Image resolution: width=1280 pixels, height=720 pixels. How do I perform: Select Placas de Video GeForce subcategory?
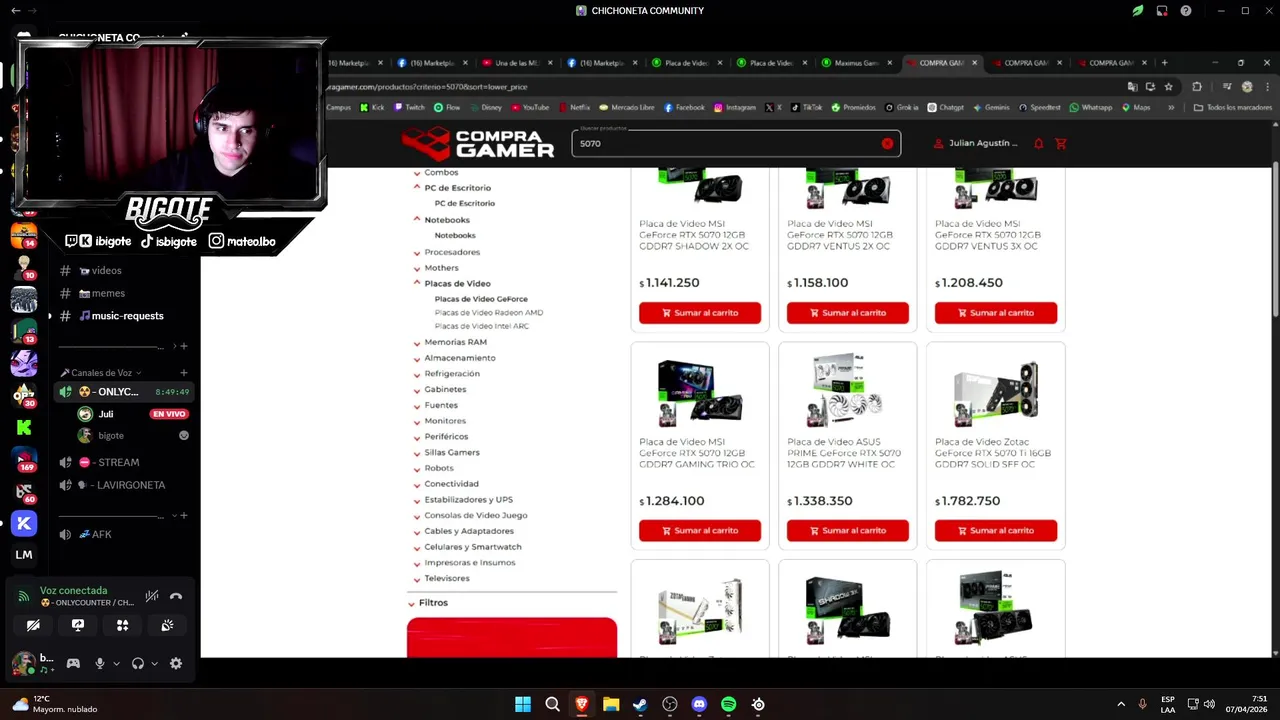[x=480, y=299]
